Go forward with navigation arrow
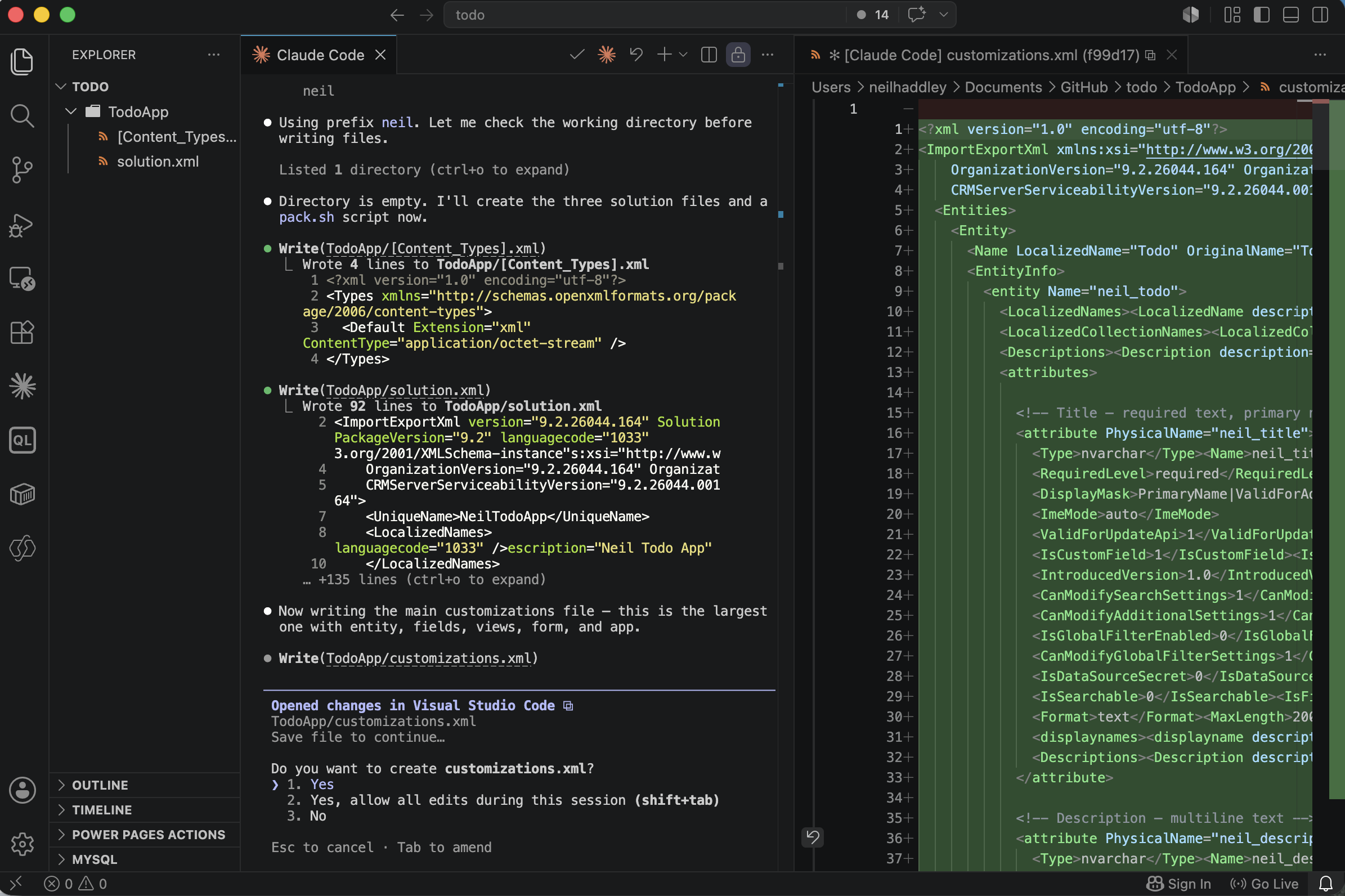The height and width of the screenshot is (896, 1345). coord(426,15)
